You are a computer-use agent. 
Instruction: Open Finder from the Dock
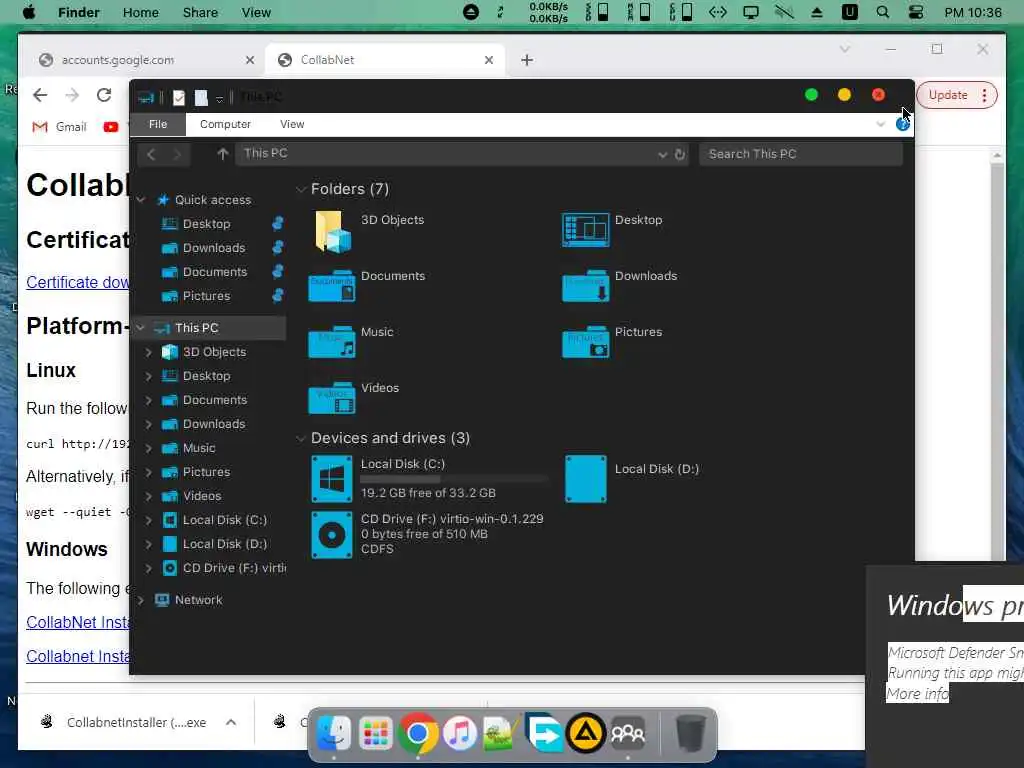tap(334, 733)
